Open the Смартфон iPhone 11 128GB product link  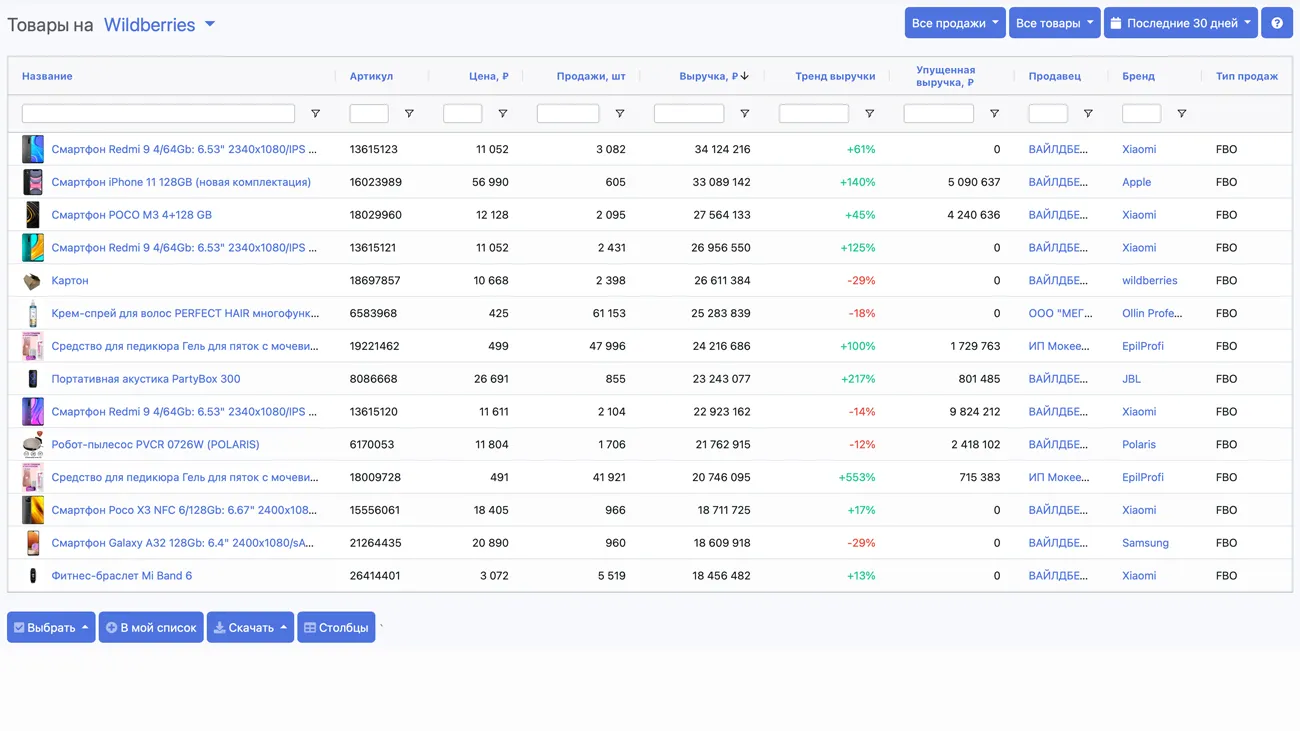pyautogui.click(x=181, y=182)
